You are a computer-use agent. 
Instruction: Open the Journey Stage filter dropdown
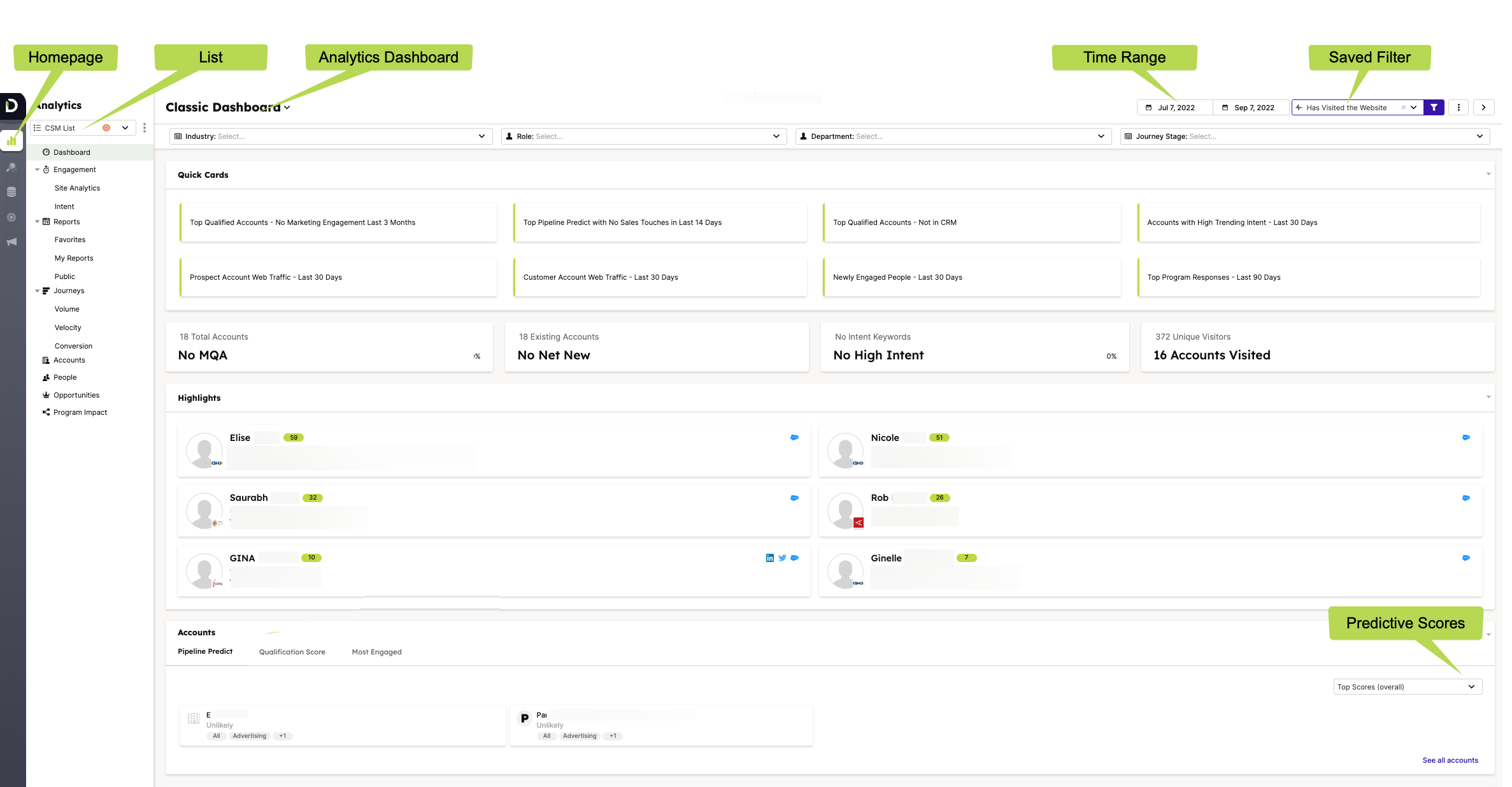click(1482, 136)
